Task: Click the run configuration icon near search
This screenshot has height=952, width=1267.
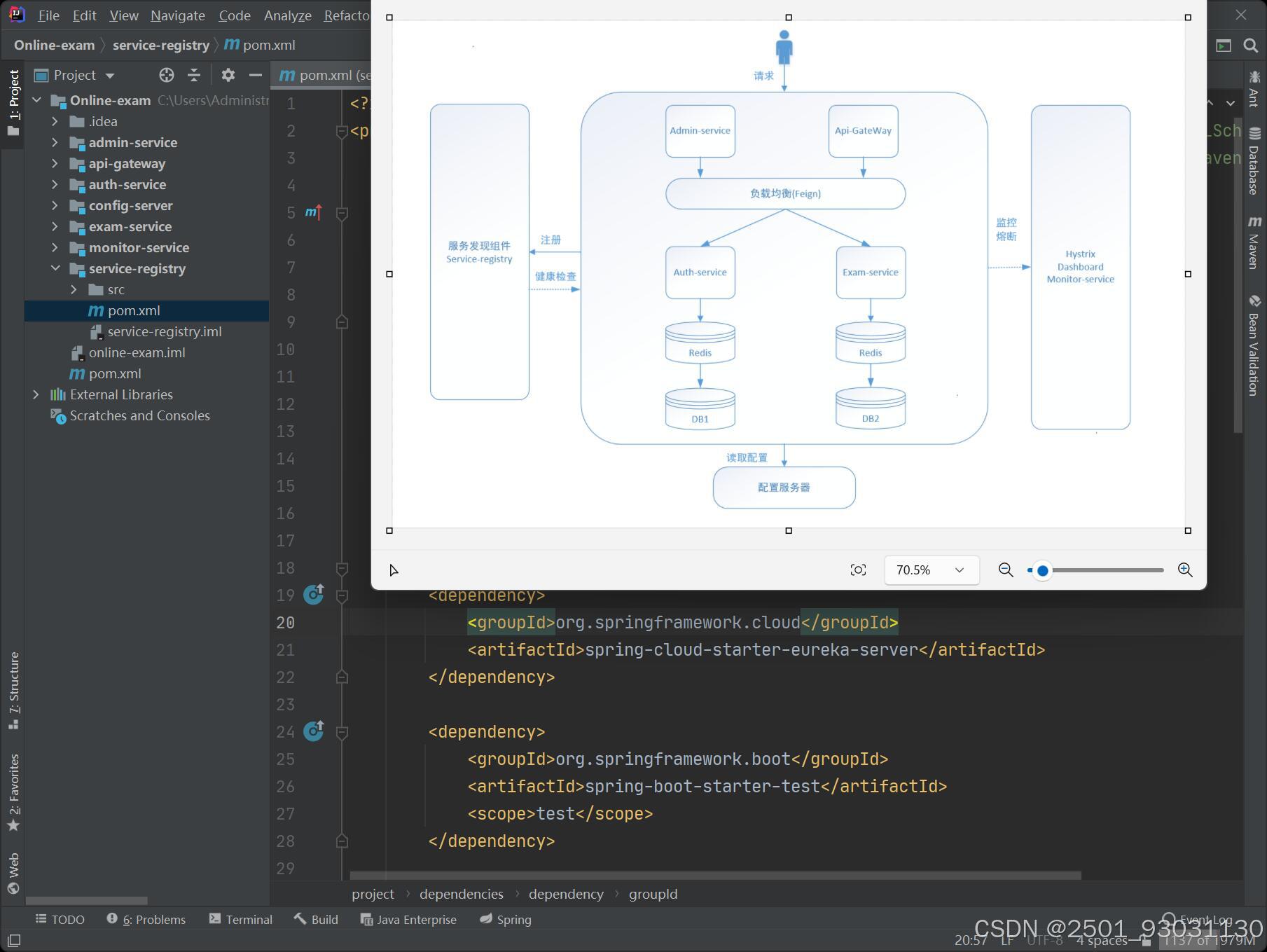Action: pos(1224,46)
